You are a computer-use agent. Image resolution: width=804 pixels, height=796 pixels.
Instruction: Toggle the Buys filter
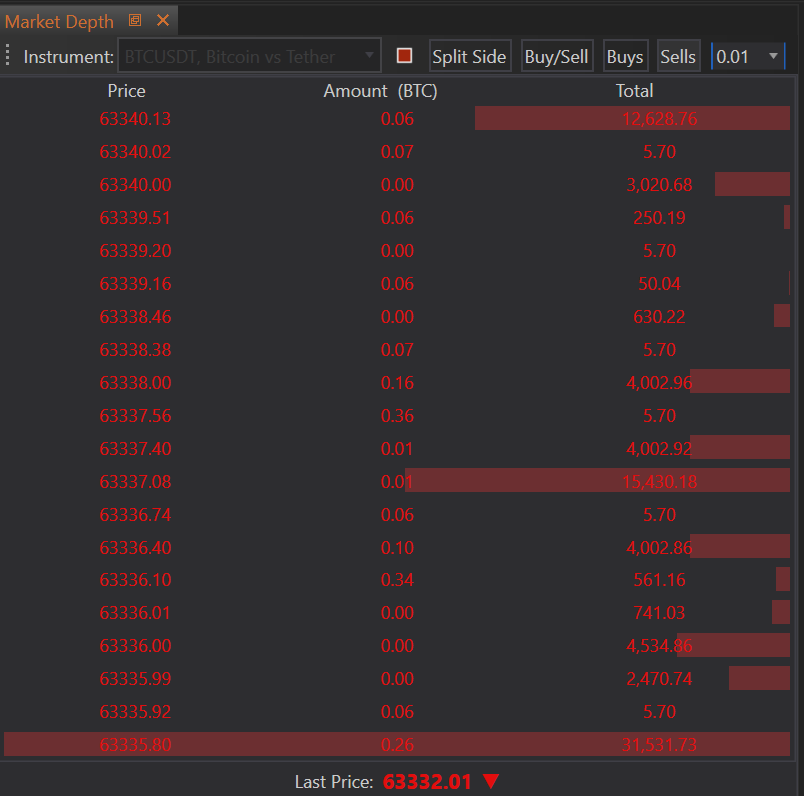625,56
